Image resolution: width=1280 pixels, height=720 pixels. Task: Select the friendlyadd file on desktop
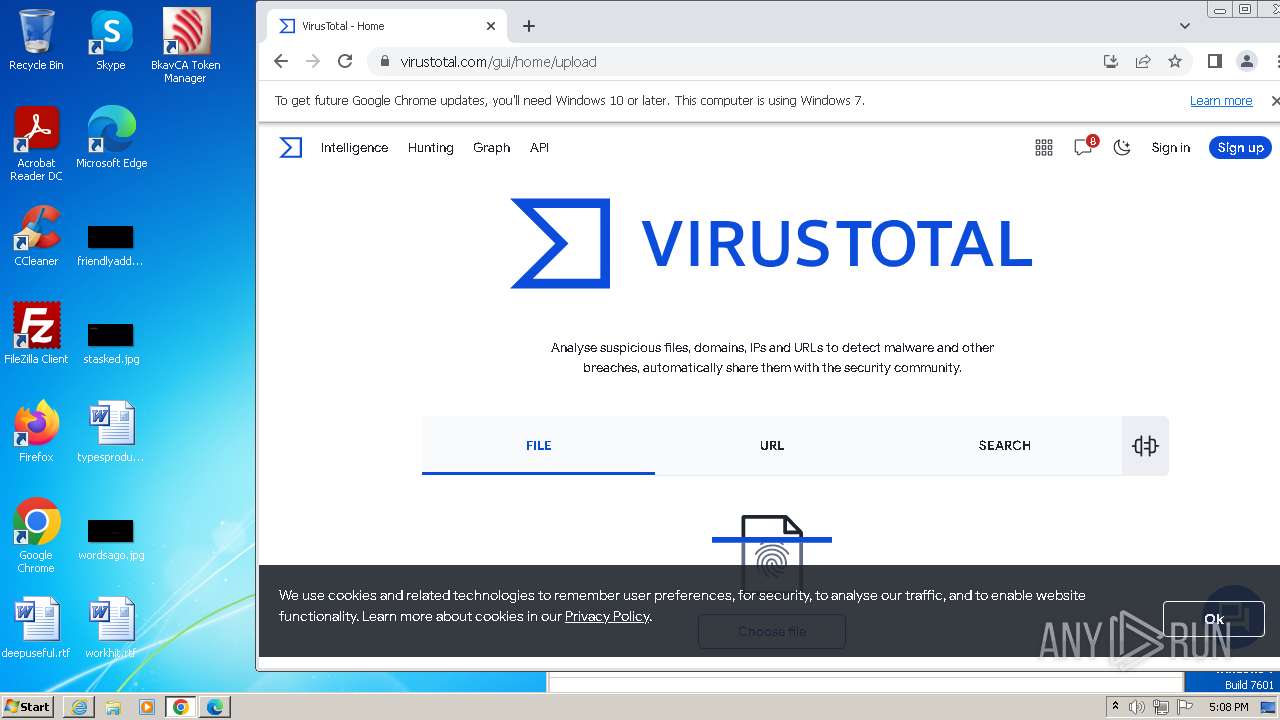tap(110, 246)
